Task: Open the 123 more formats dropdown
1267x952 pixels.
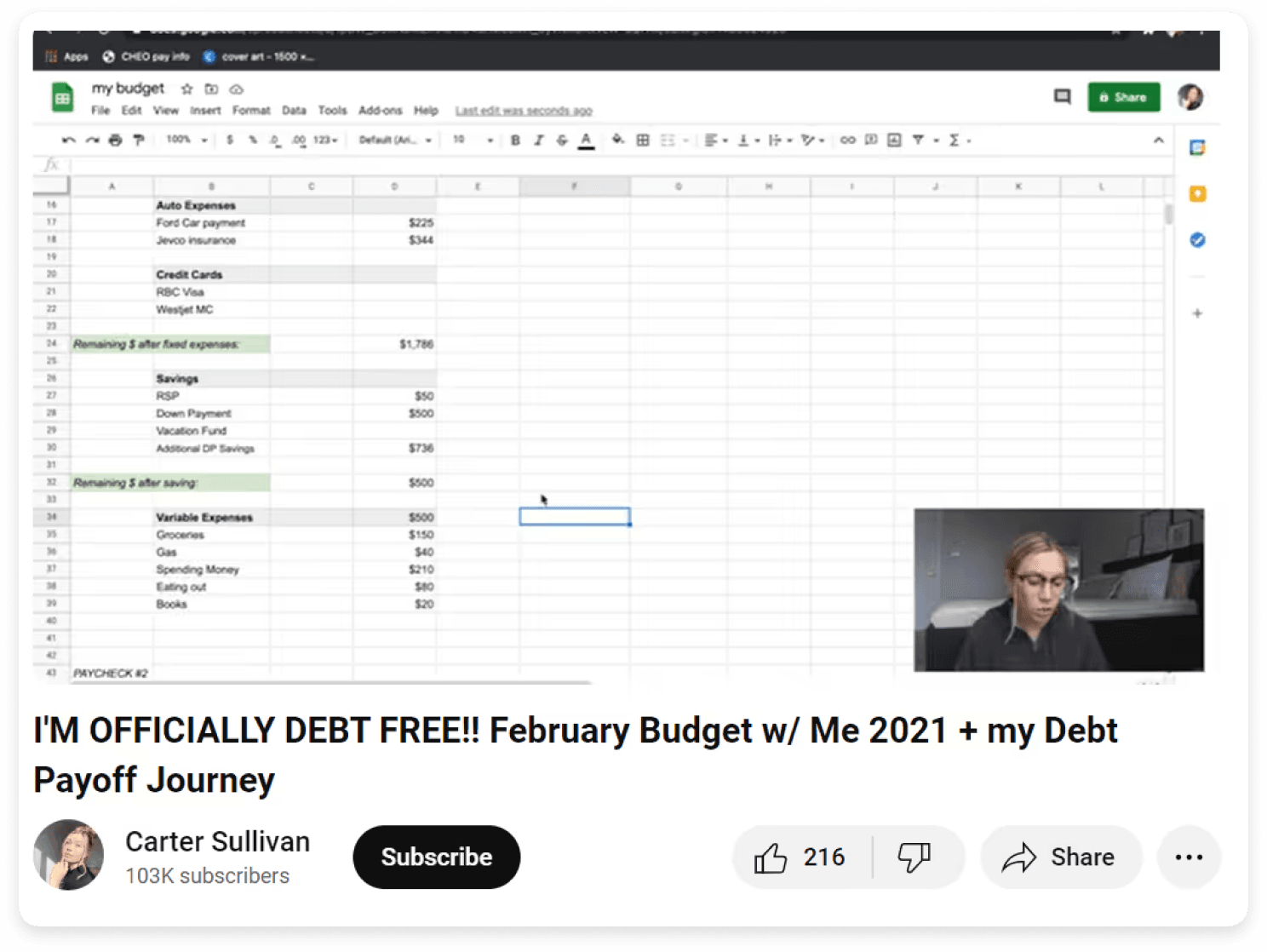Action: (x=325, y=140)
